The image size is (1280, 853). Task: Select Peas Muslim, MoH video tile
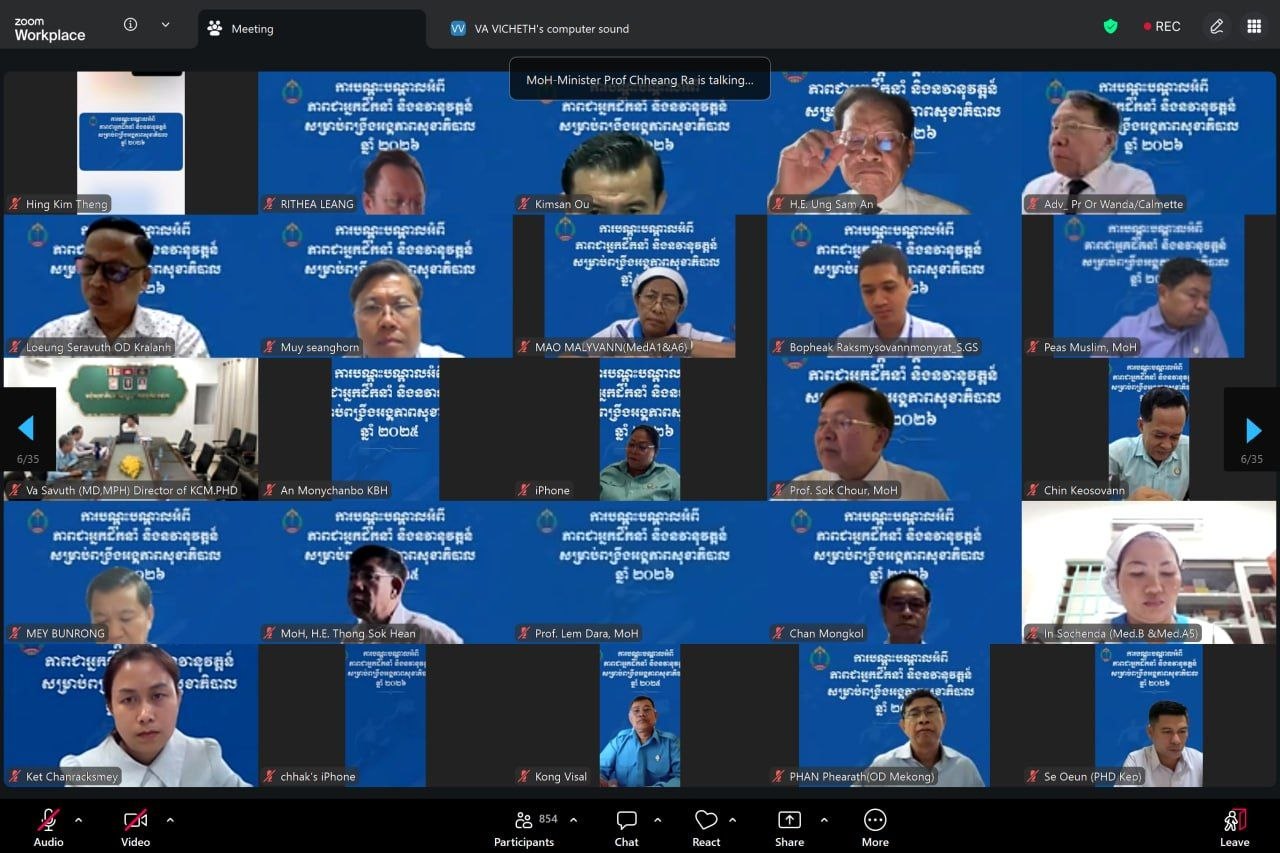click(x=1149, y=286)
